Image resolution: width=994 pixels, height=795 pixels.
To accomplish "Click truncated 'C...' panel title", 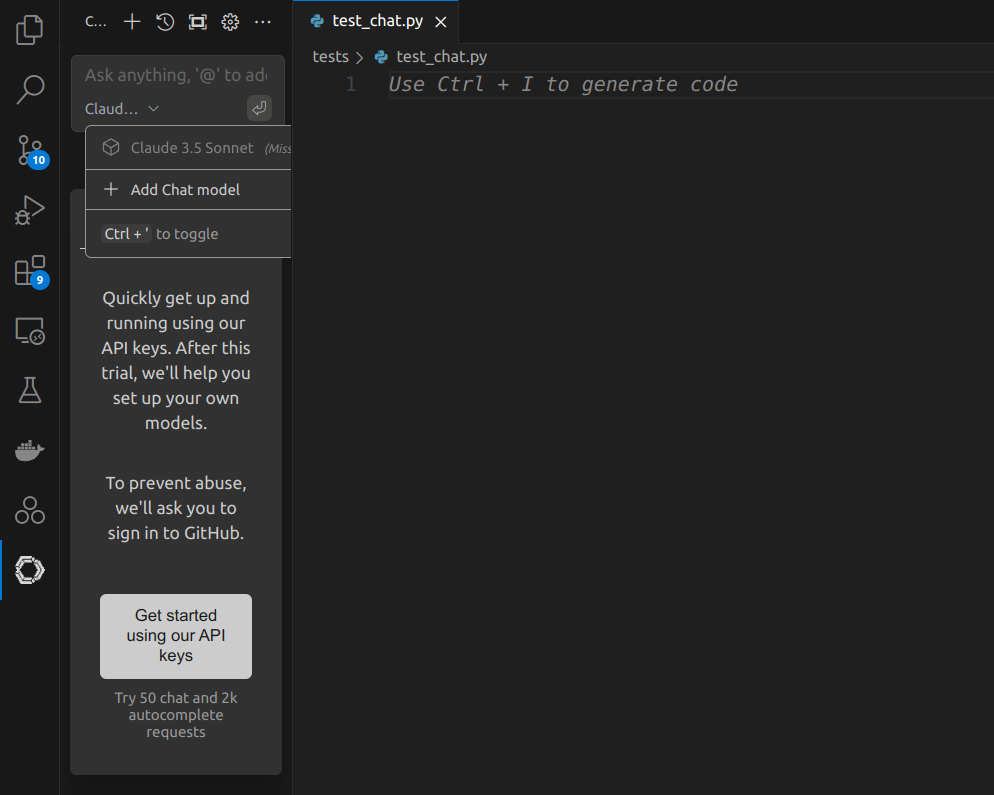I will pyautogui.click(x=96, y=22).
